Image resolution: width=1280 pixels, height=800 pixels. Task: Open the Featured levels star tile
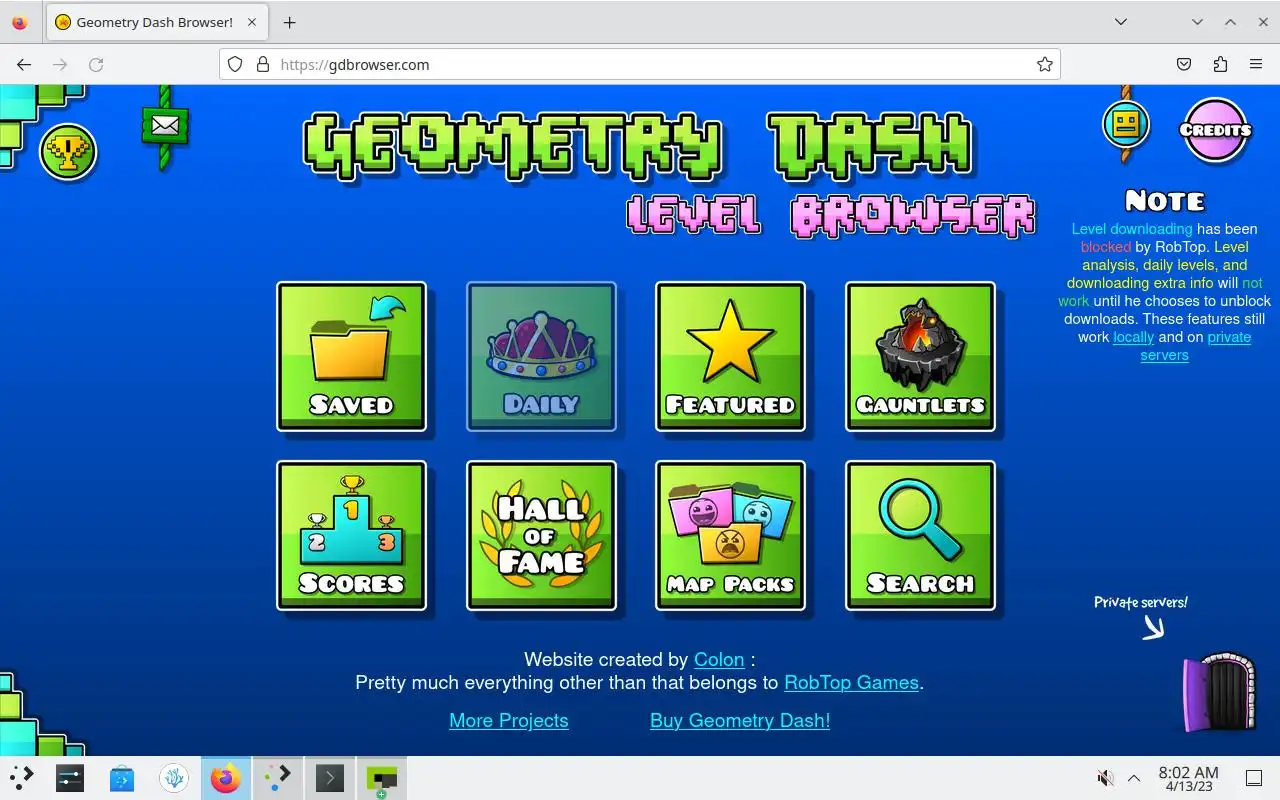click(730, 357)
